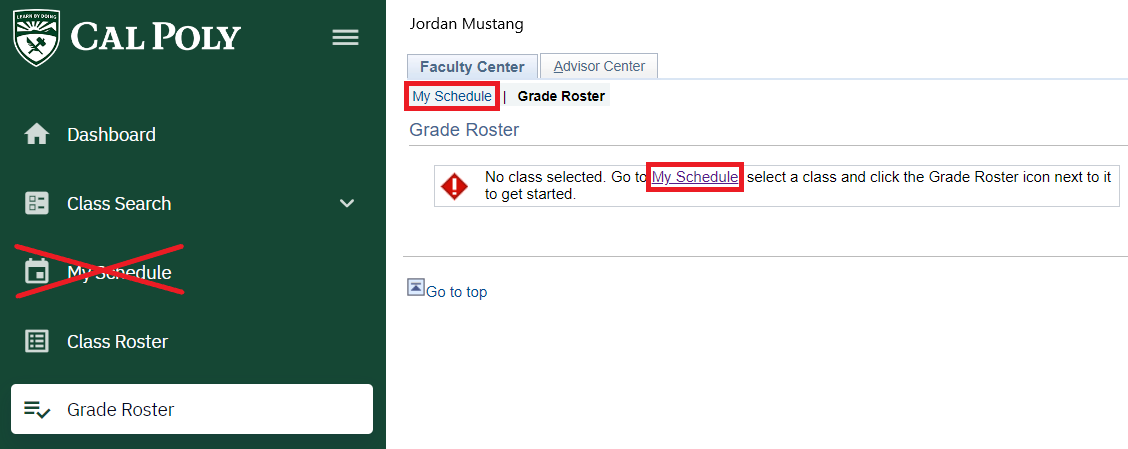Toggle the hamburger menu icon

[345, 37]
